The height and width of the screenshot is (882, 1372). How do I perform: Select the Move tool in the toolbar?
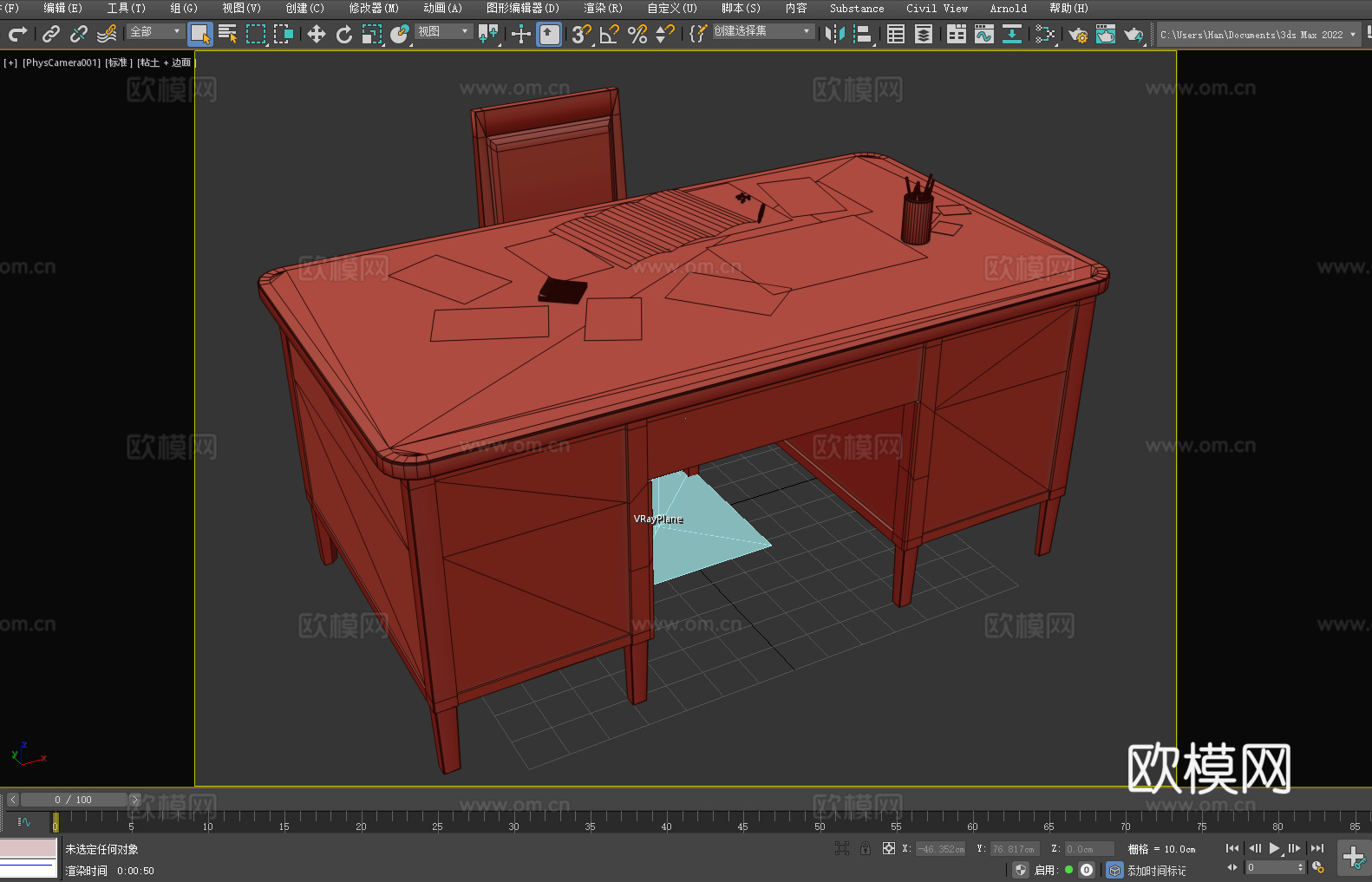tap(316, 34)
